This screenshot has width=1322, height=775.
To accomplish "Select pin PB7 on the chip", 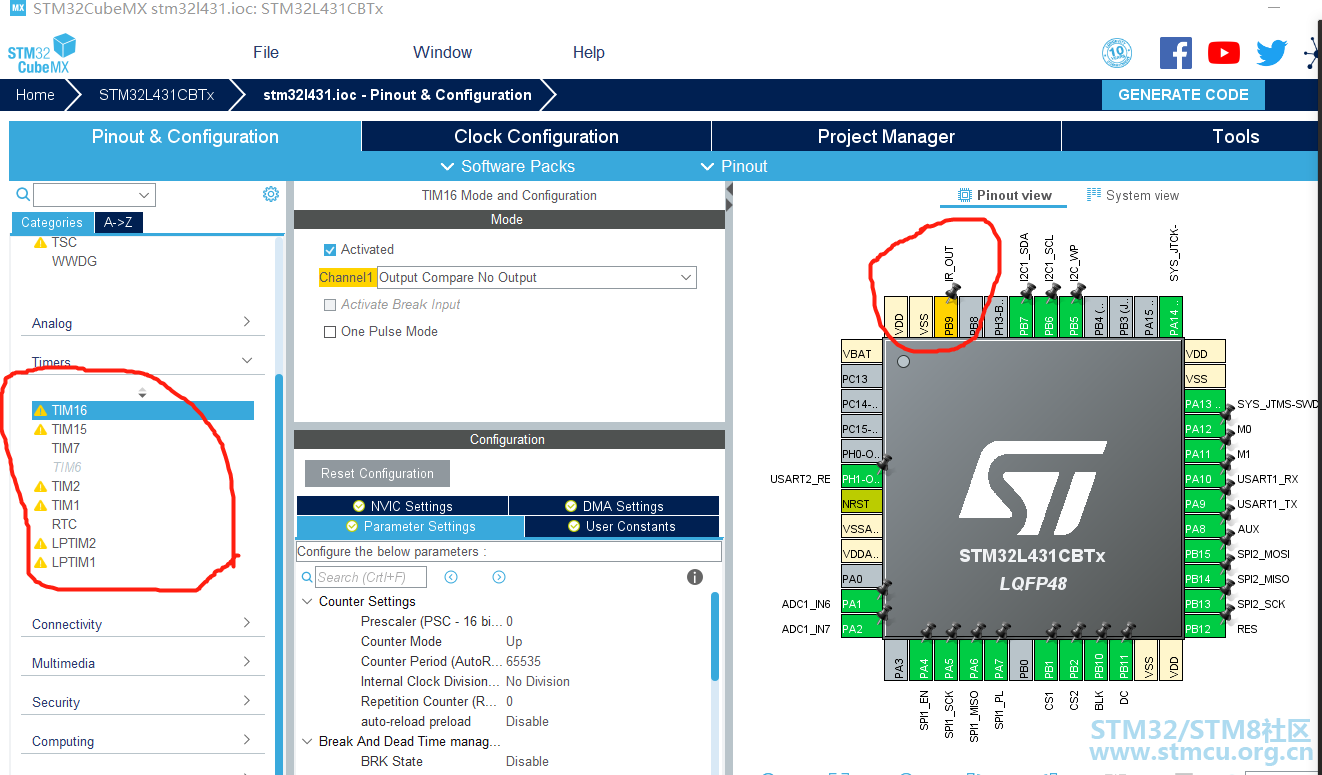I will (x=1022, y=316).
